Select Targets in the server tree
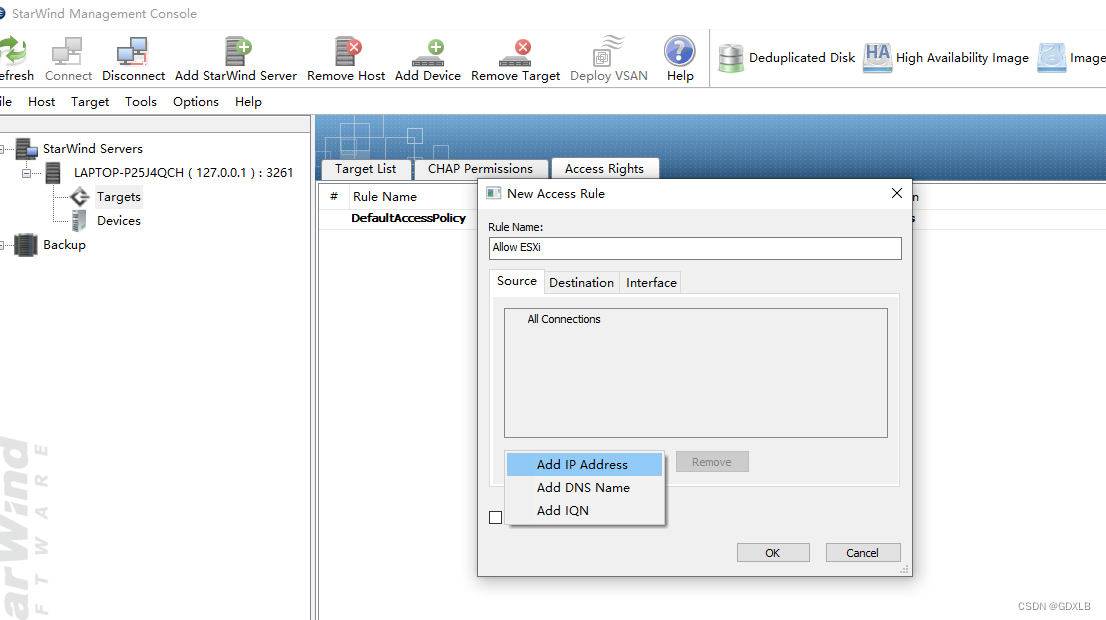Viewport: 1106px width, 620px height. click(x=118, y=197)
